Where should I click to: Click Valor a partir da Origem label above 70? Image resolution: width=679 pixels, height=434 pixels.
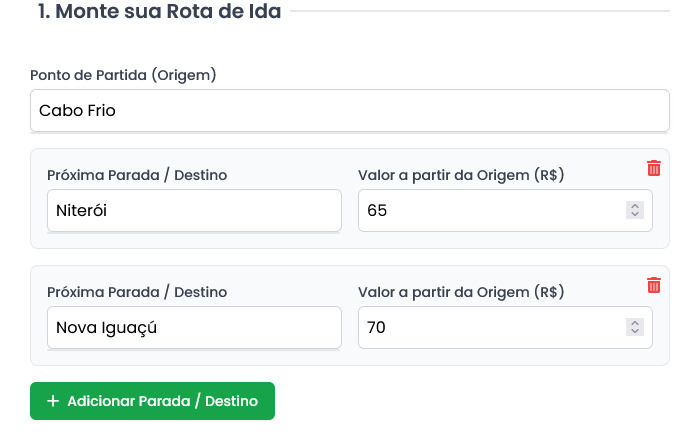click(461, 292)
